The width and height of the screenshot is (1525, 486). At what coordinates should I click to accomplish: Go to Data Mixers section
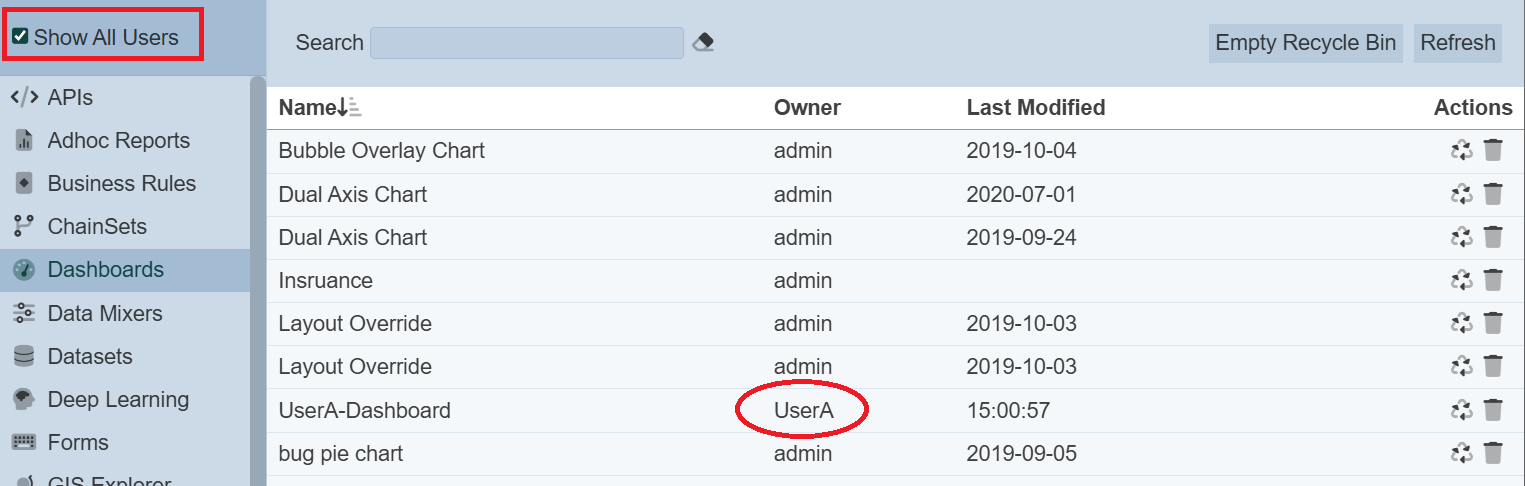[104, 314]
